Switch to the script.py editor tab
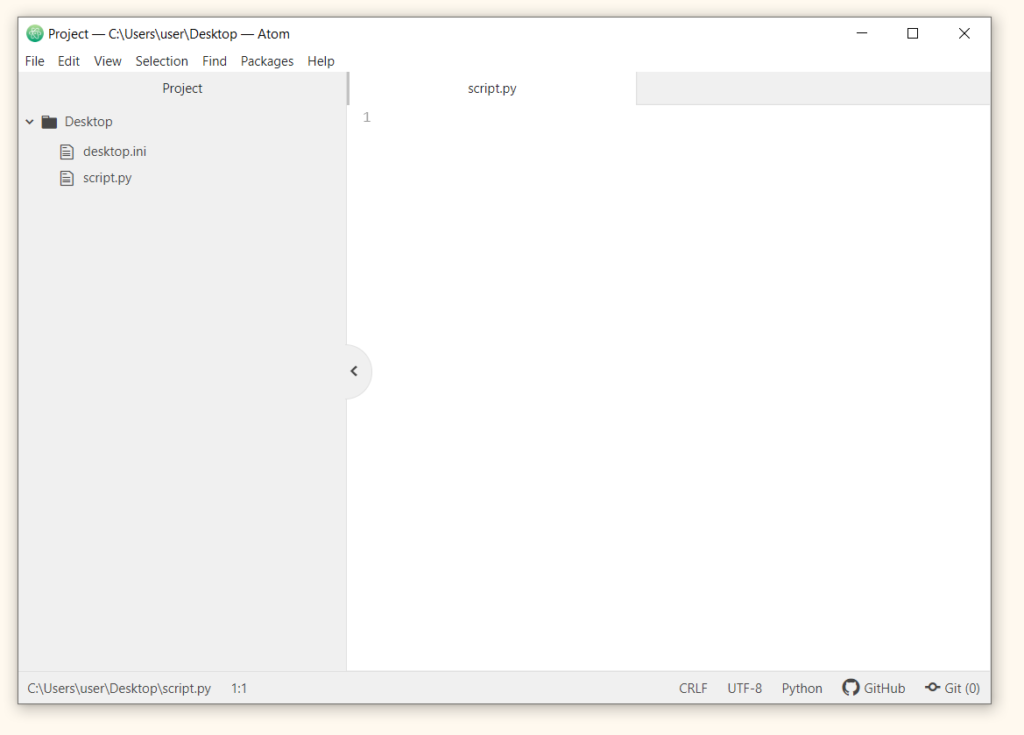Viewport: 1024px width, 735px height. click(492, 88)
